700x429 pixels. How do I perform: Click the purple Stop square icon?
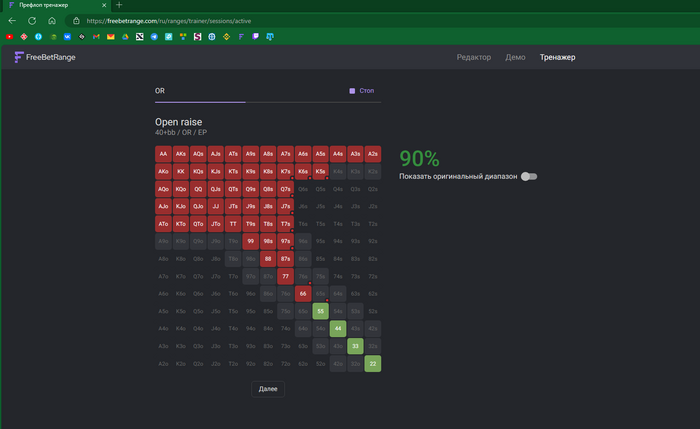tap(352, 91)
